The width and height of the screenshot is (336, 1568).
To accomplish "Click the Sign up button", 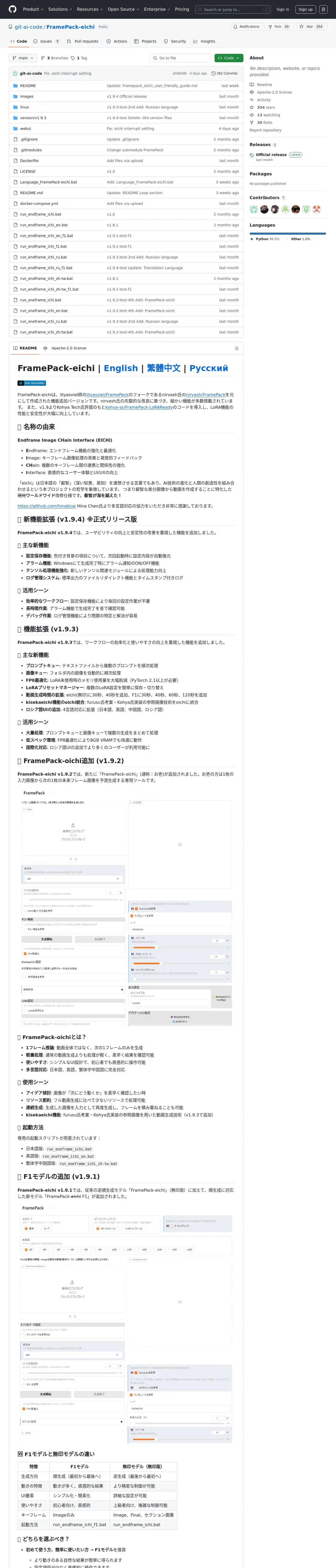I will click(x=305, y=10).
